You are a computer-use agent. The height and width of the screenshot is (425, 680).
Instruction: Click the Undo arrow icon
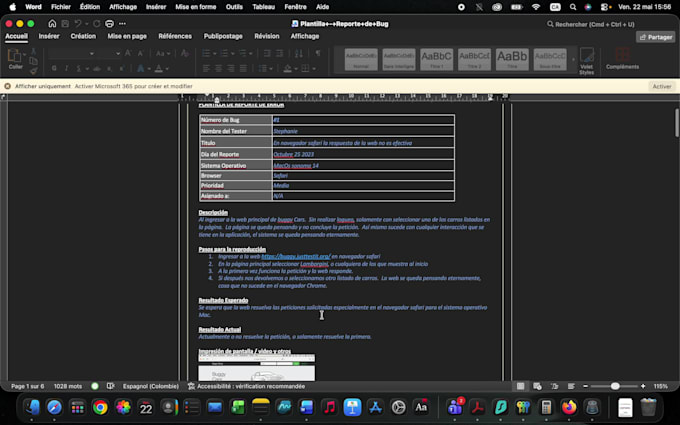(78, 24)
